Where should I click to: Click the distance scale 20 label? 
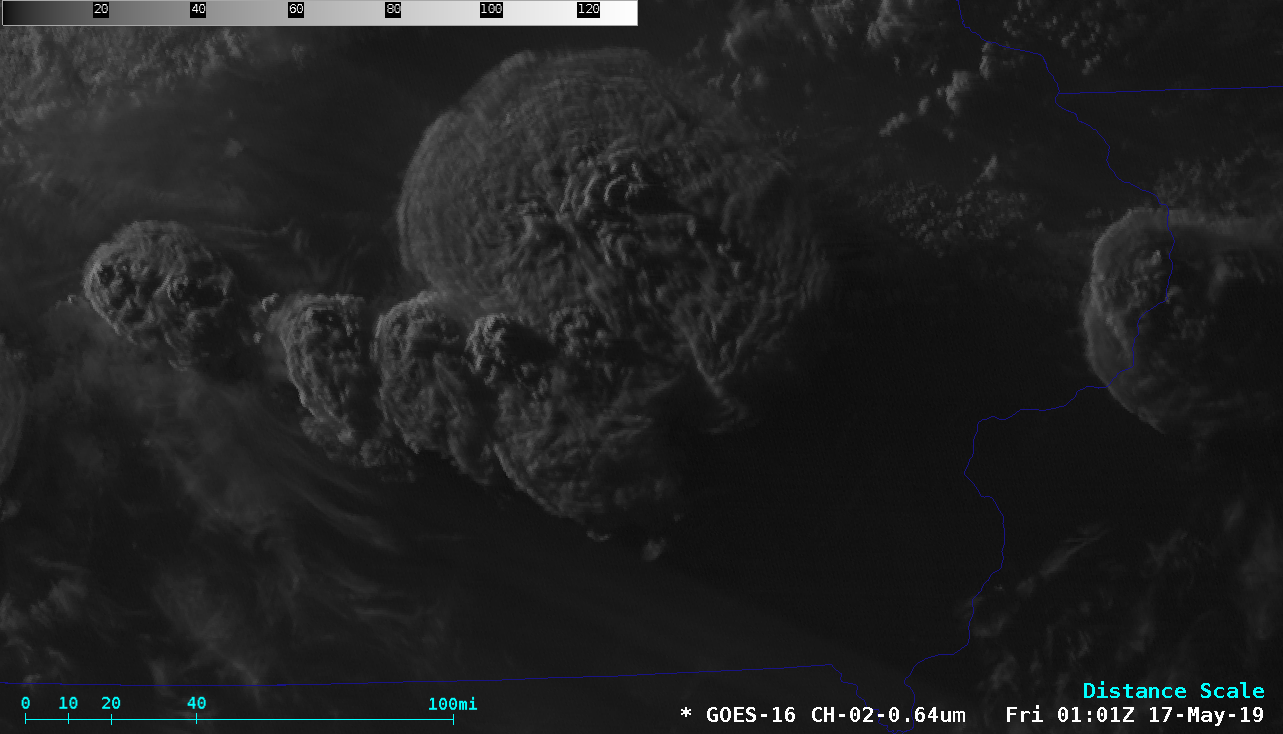(x=111, y=703)
